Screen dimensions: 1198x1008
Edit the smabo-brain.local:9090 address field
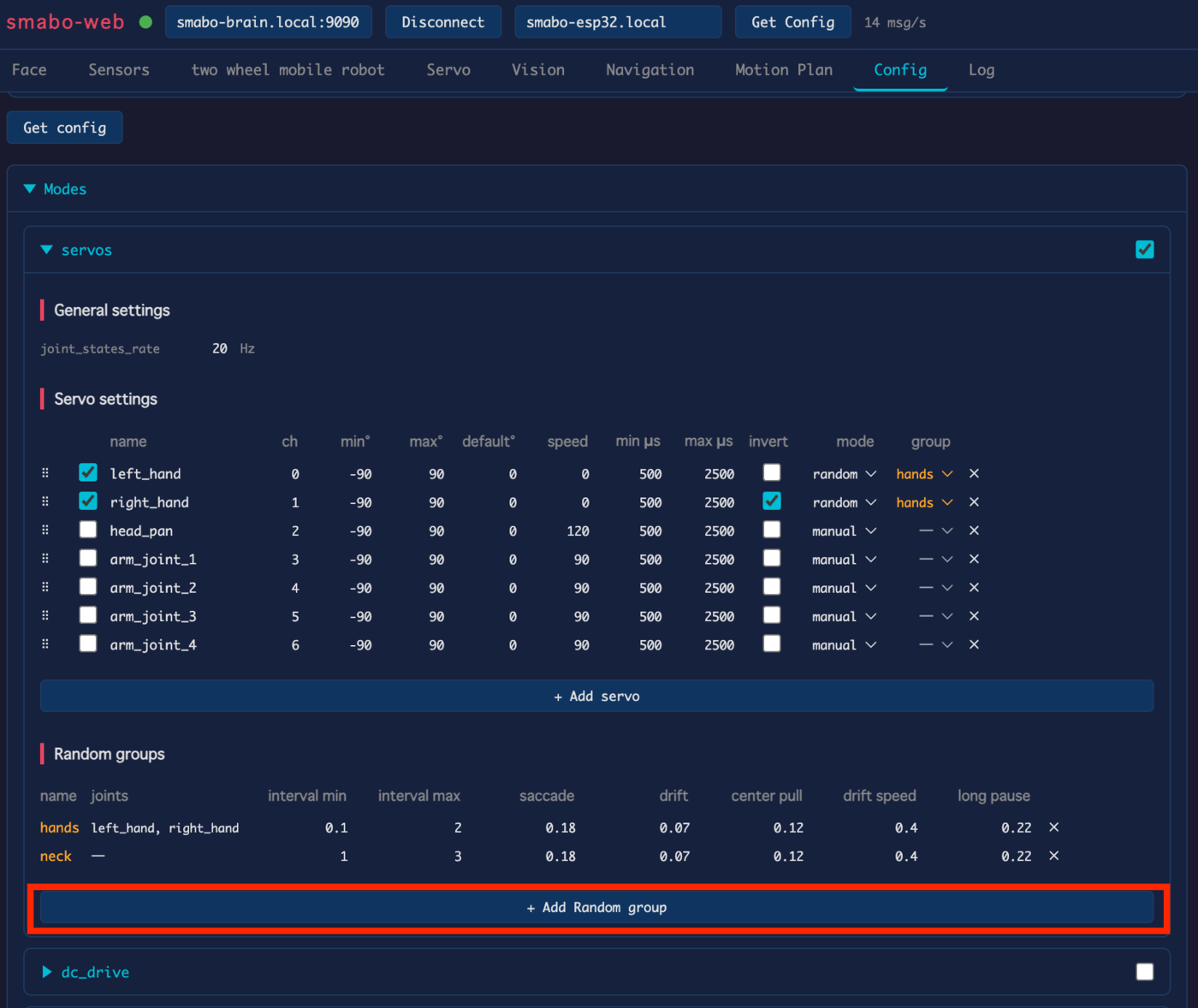(x=269, y=22)
